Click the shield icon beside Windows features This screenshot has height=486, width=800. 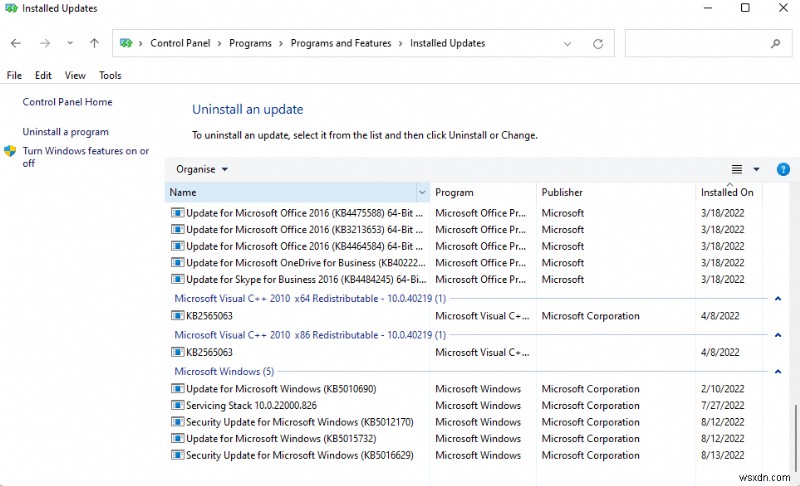pos(10,151)
